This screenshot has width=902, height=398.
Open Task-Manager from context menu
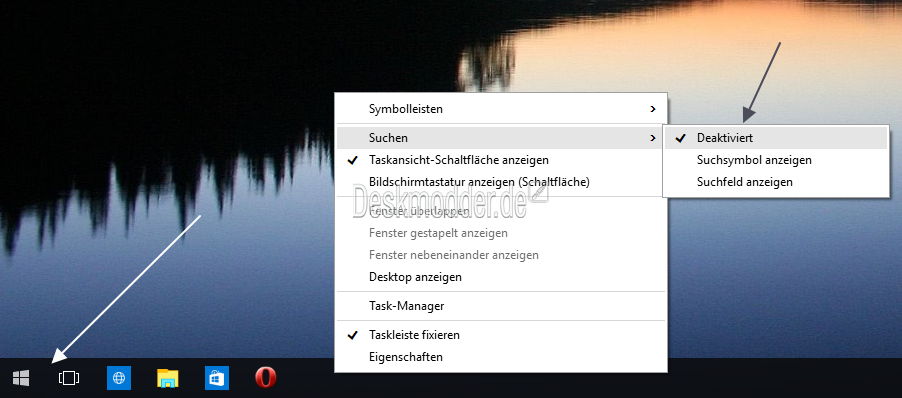[501, 306]
